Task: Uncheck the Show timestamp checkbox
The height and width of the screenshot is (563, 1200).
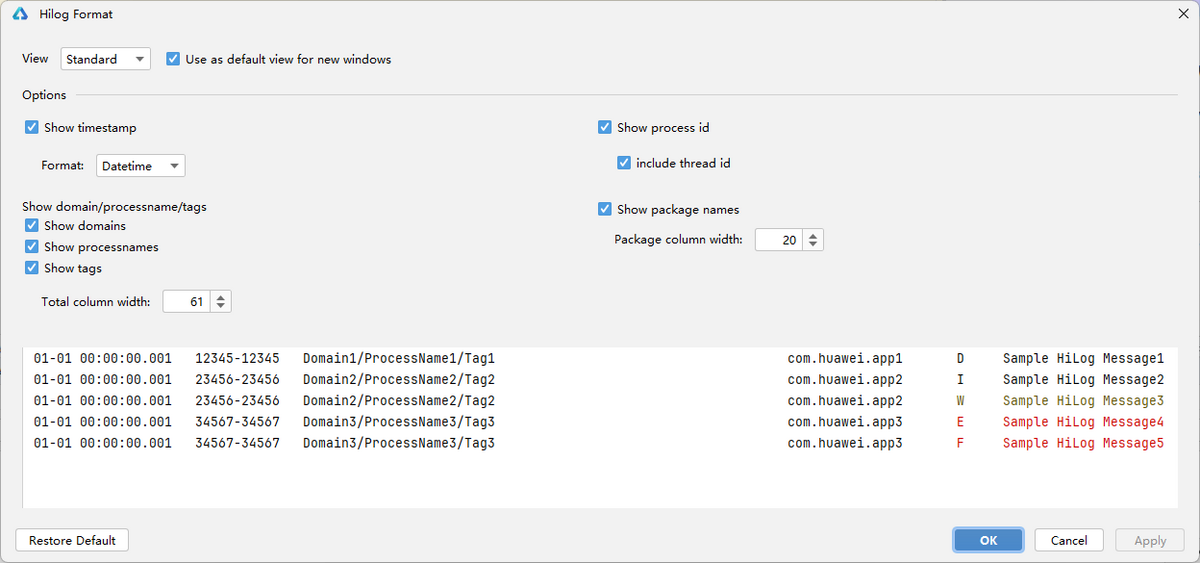Action: tap(32, 128)
